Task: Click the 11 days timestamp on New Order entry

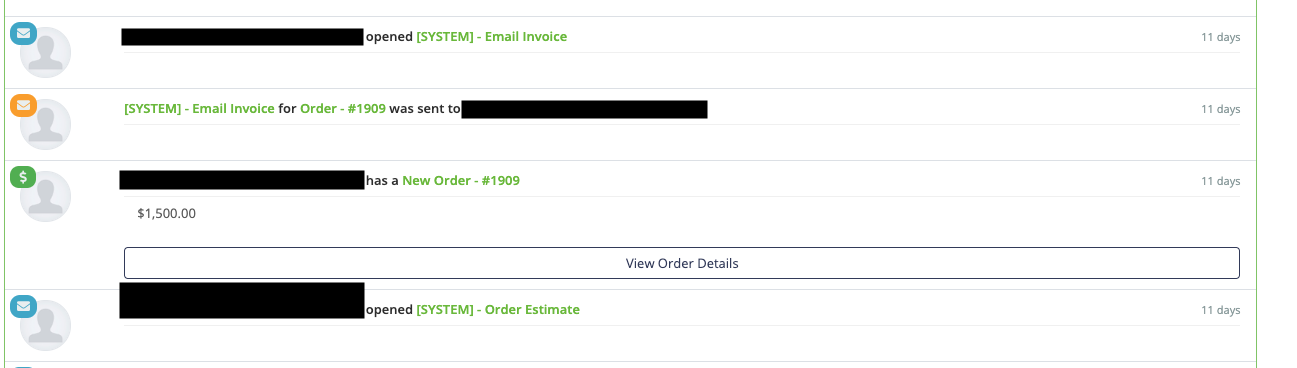Action: point(1220,181)
